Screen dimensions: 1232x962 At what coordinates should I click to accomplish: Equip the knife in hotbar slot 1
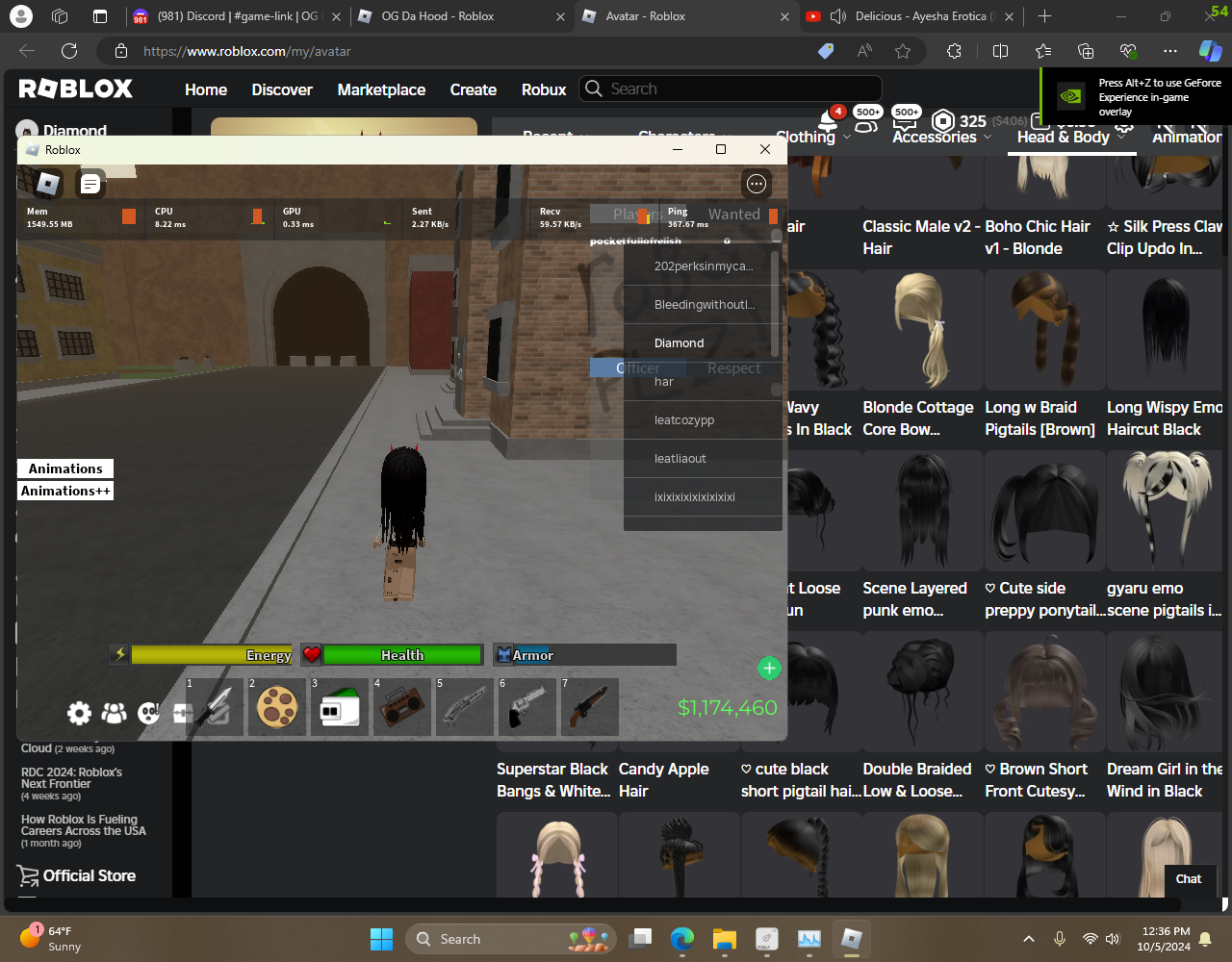[215, 707]
